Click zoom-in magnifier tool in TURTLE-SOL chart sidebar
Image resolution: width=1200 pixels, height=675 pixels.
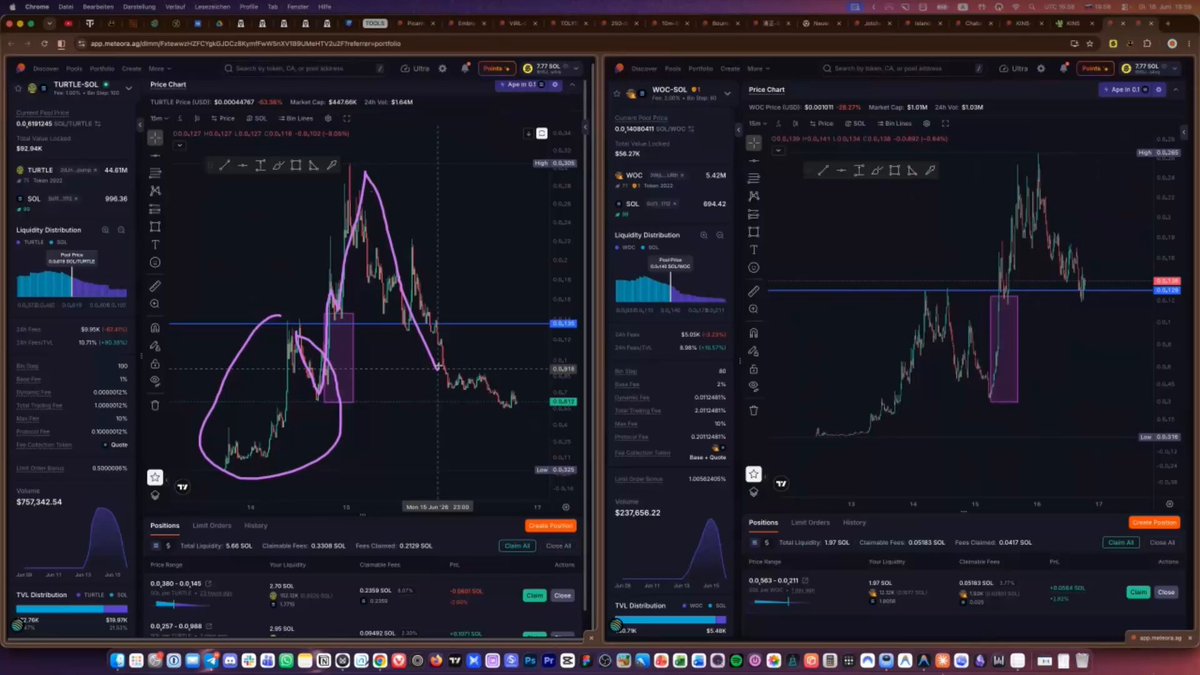coord(155,303)
